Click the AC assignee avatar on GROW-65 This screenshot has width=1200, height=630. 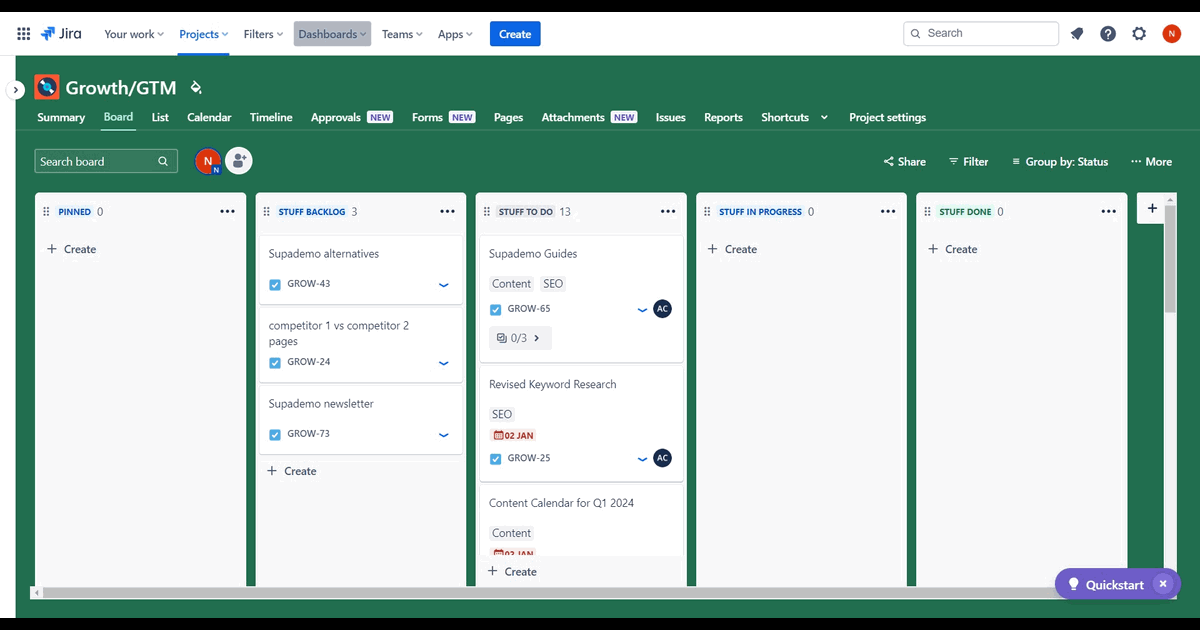(662, 309)
